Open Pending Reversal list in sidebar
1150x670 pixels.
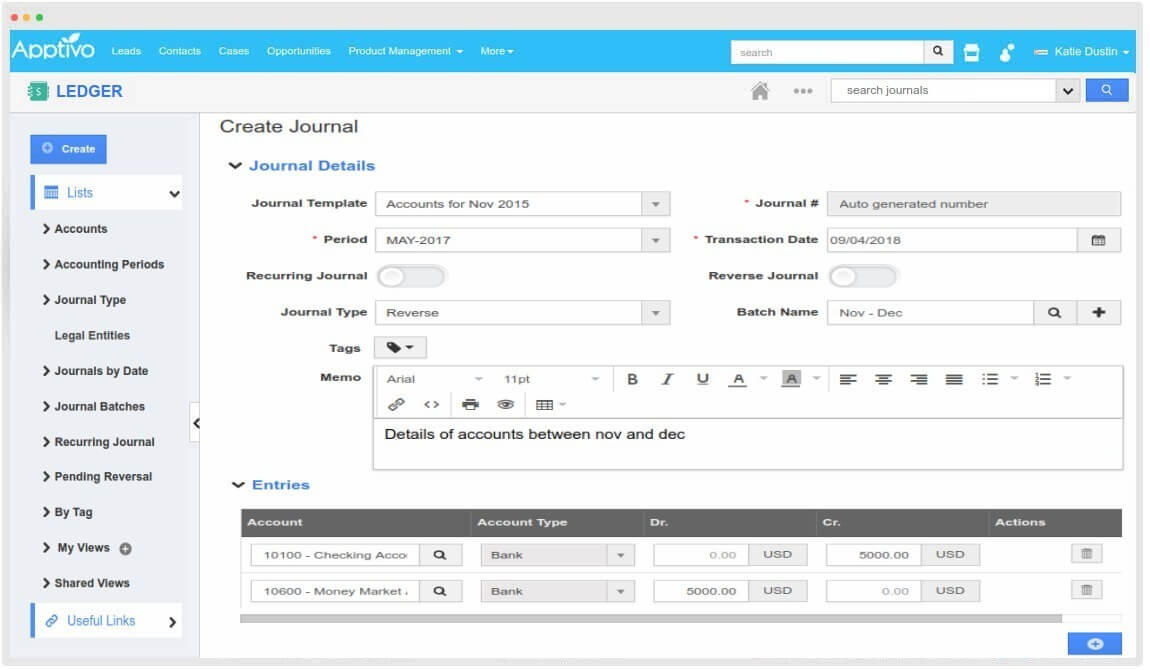coord(103,477)
